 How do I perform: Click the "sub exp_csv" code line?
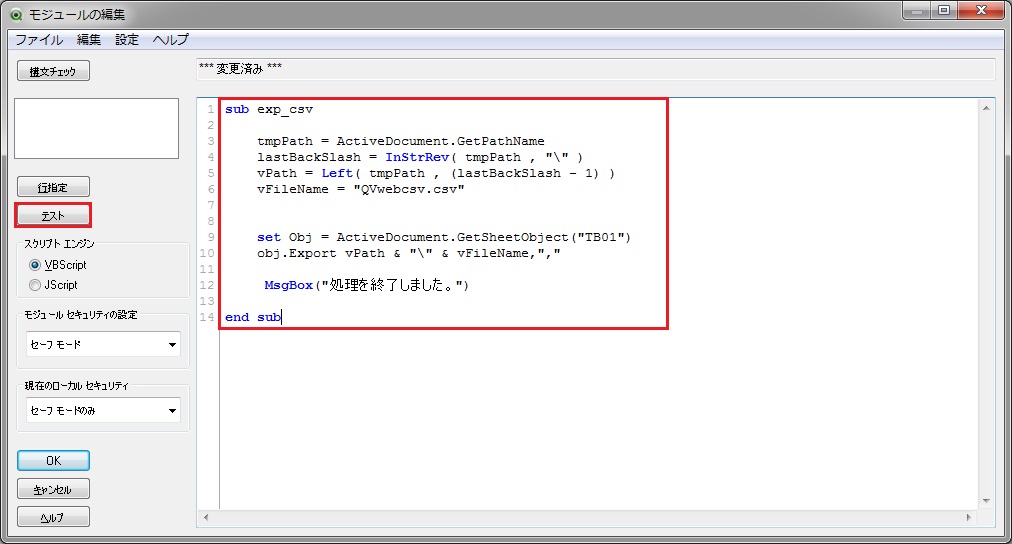point(268,109)
